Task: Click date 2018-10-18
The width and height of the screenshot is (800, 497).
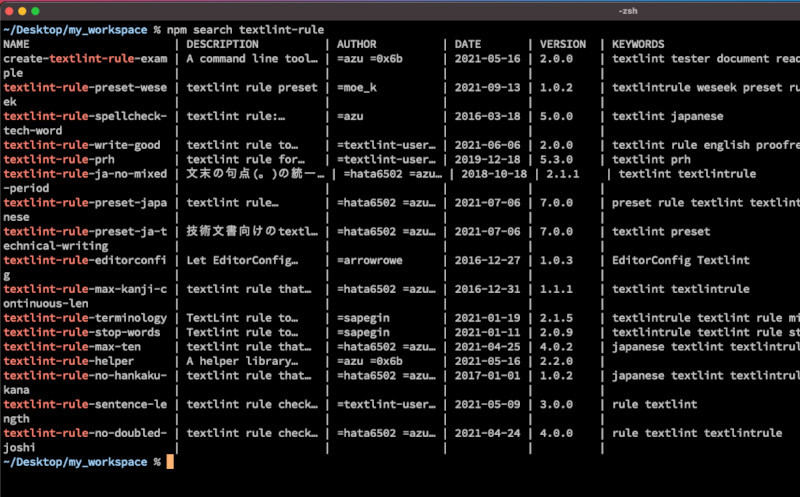Action: (494, 173)
